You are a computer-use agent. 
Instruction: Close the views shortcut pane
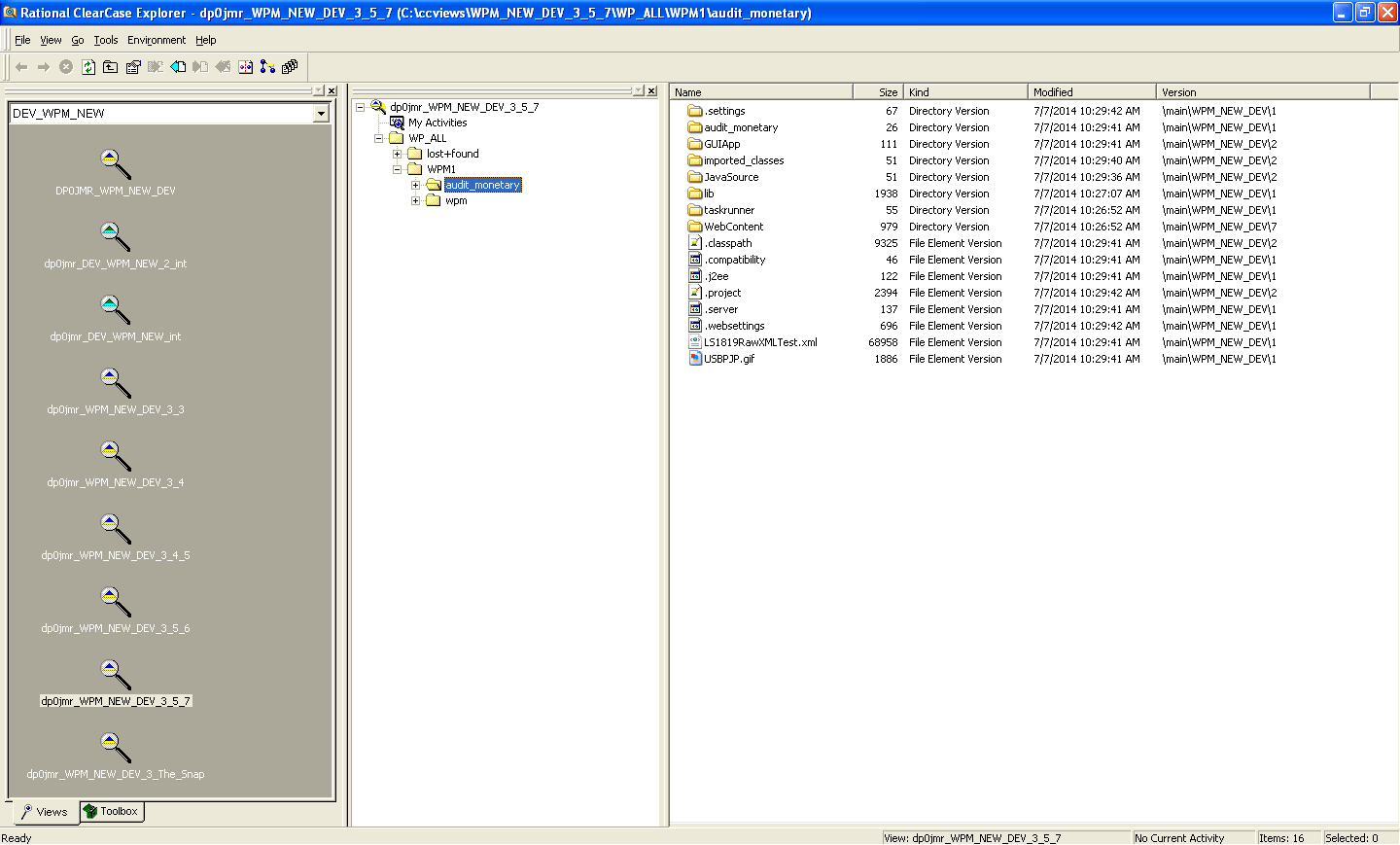pyautogui.click(x=332, y=90)
